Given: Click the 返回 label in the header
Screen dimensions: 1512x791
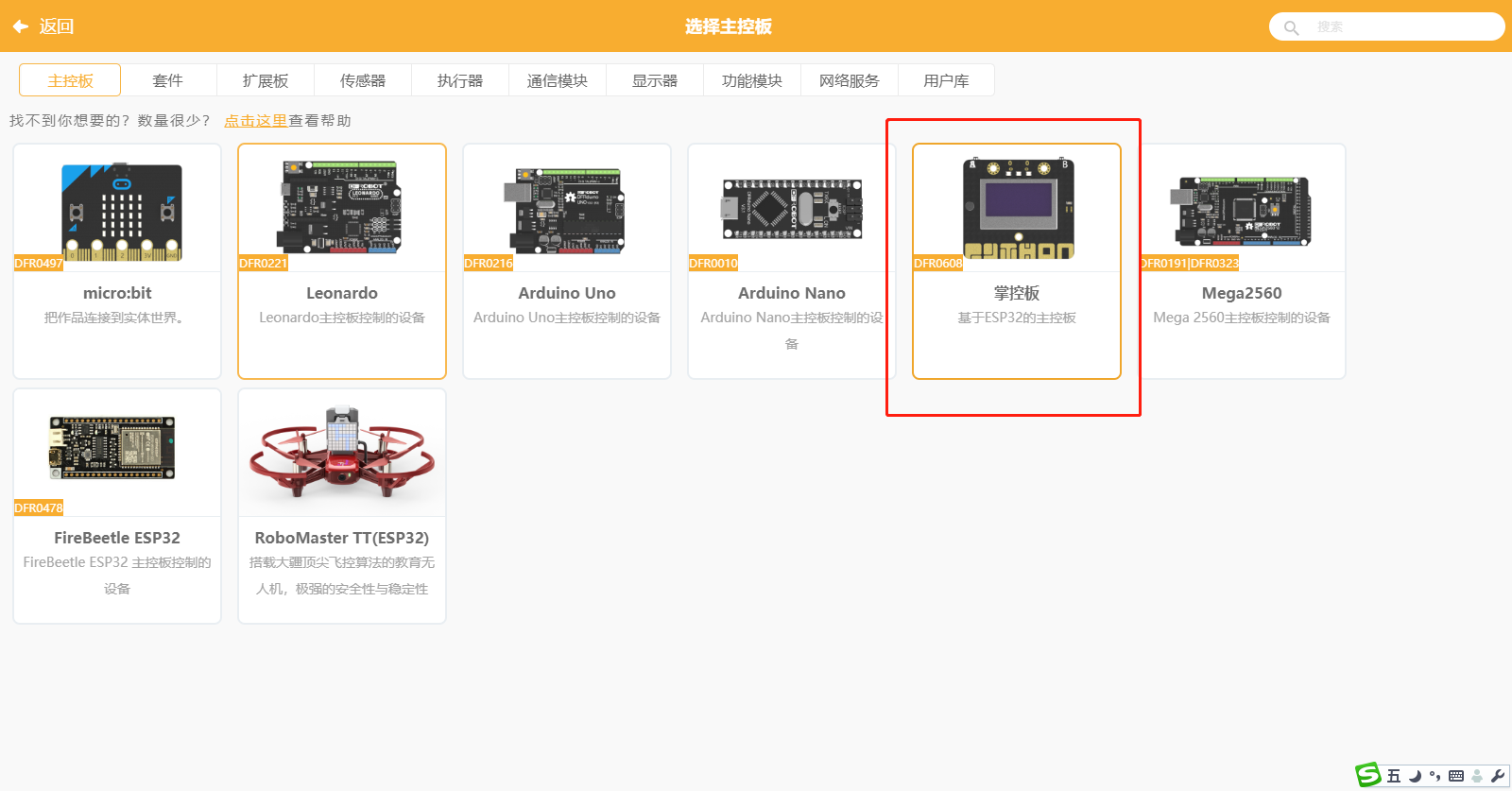Looking at the screenshot, I should coord(57,26).
